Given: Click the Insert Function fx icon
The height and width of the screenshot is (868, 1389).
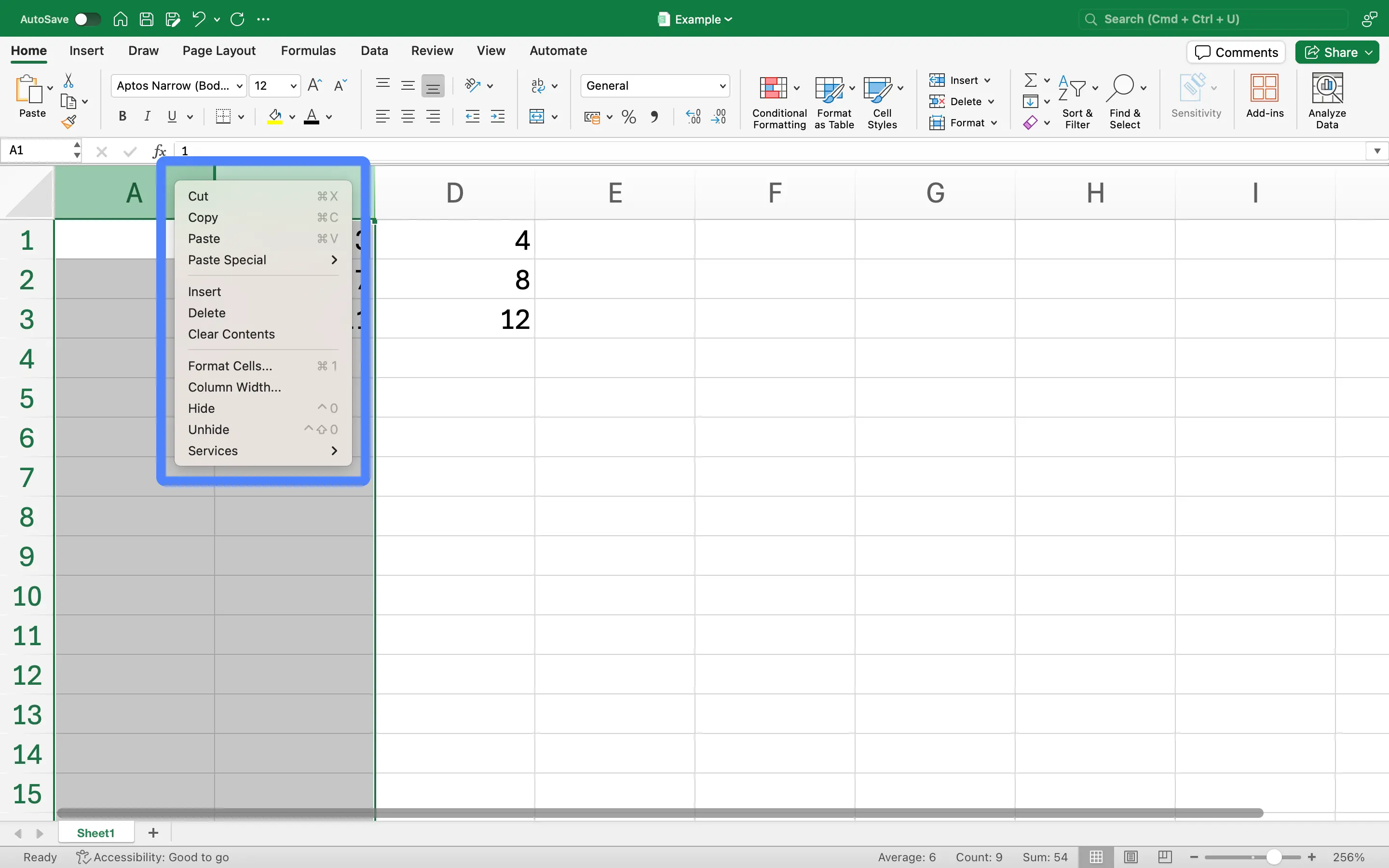Looking at the screenshot, I should [x=160, y=151].
